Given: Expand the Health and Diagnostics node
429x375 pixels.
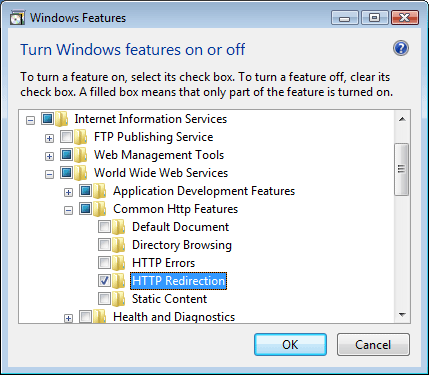Looking at the screenshot, I should [x=68, y=318].
